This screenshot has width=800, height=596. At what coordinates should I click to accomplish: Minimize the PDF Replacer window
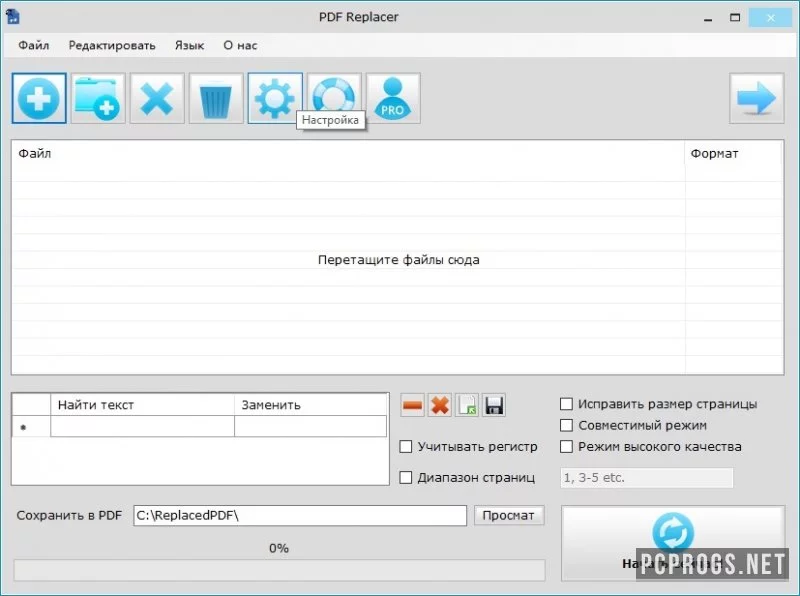(x=708, y=18)
